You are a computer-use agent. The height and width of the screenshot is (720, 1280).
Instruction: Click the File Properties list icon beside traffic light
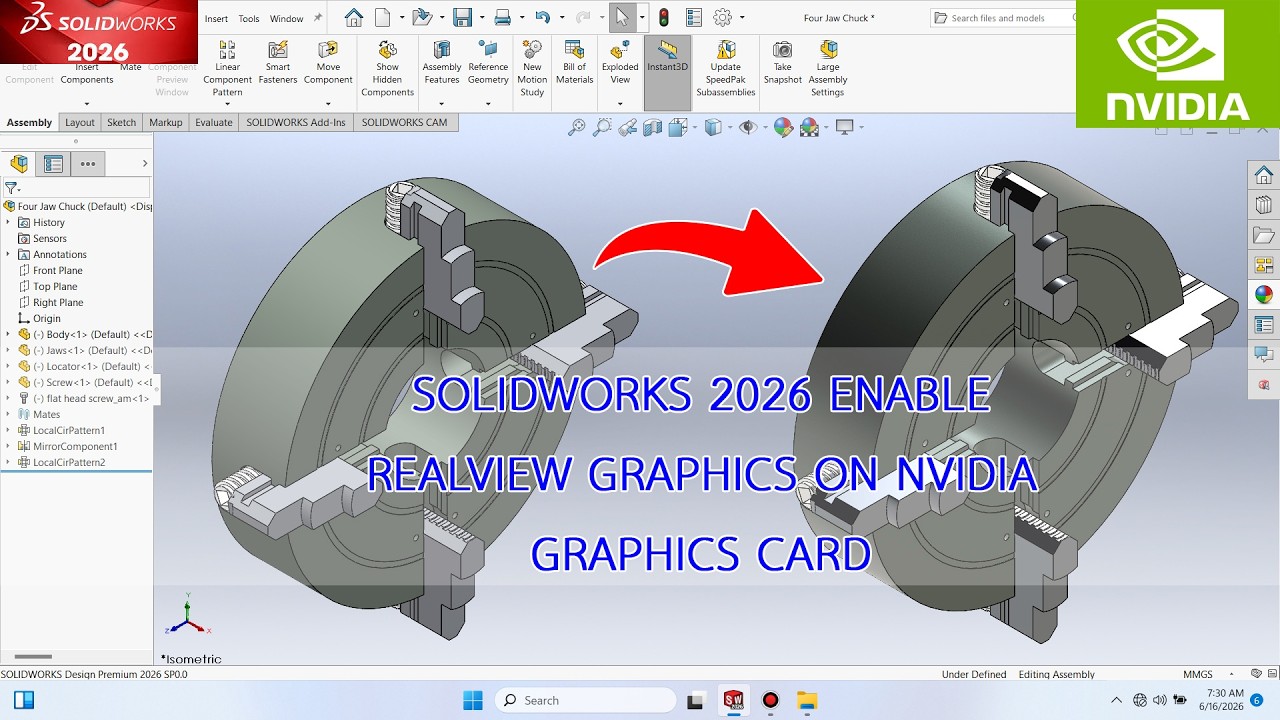click(x=693, y=17)
